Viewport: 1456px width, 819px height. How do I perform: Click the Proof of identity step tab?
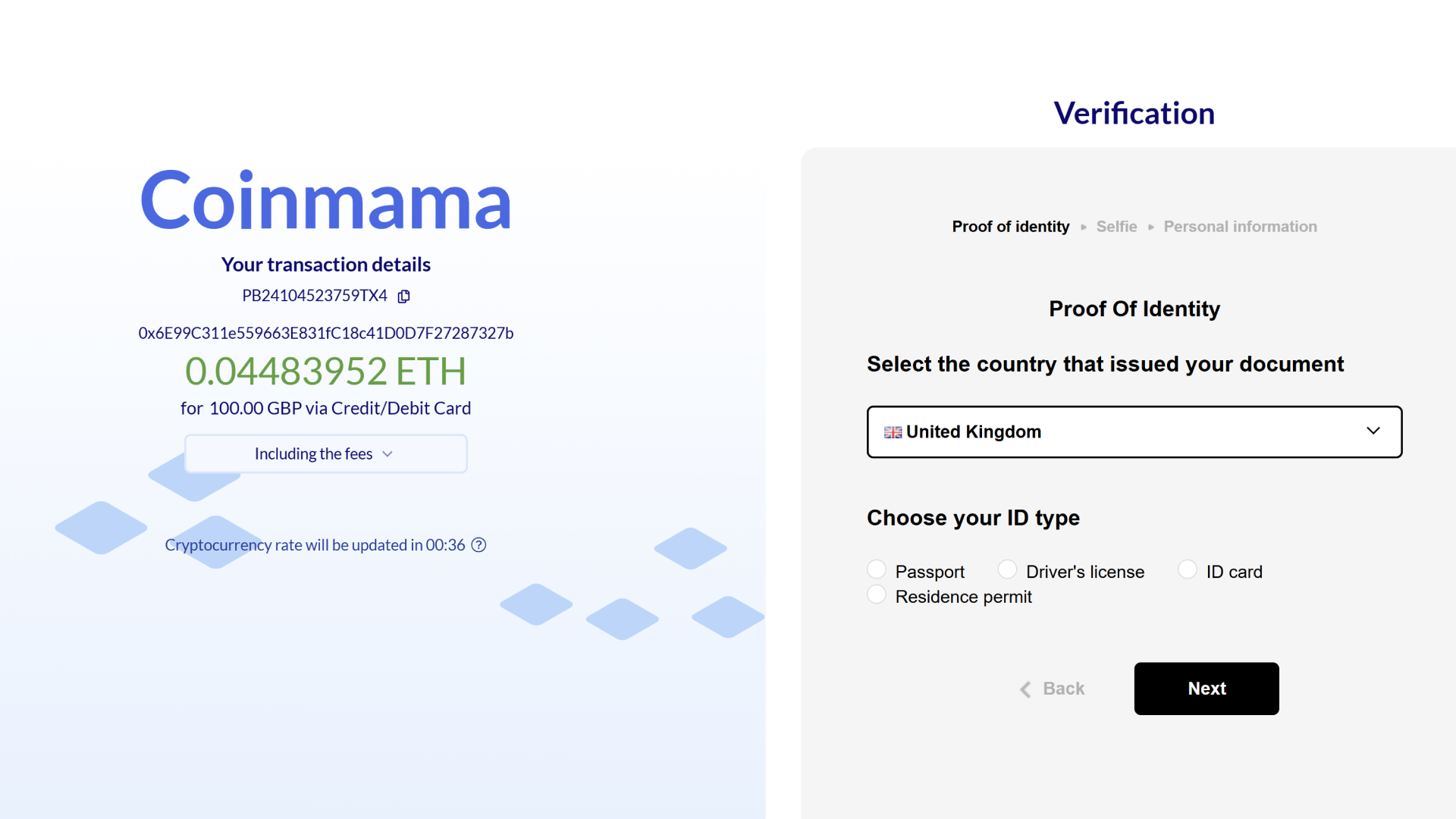tap(1010, 226)
